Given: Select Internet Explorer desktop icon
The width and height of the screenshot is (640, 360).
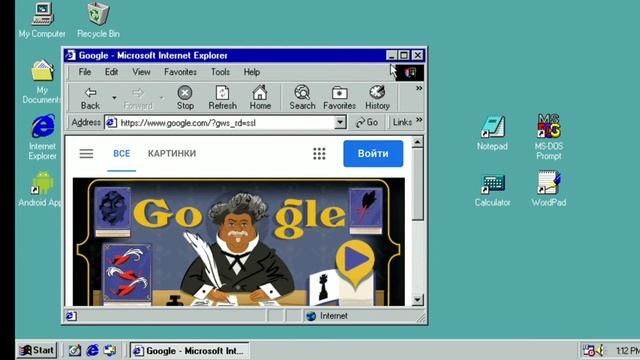Looking at the screenshot, I should [x=42, y=137].
